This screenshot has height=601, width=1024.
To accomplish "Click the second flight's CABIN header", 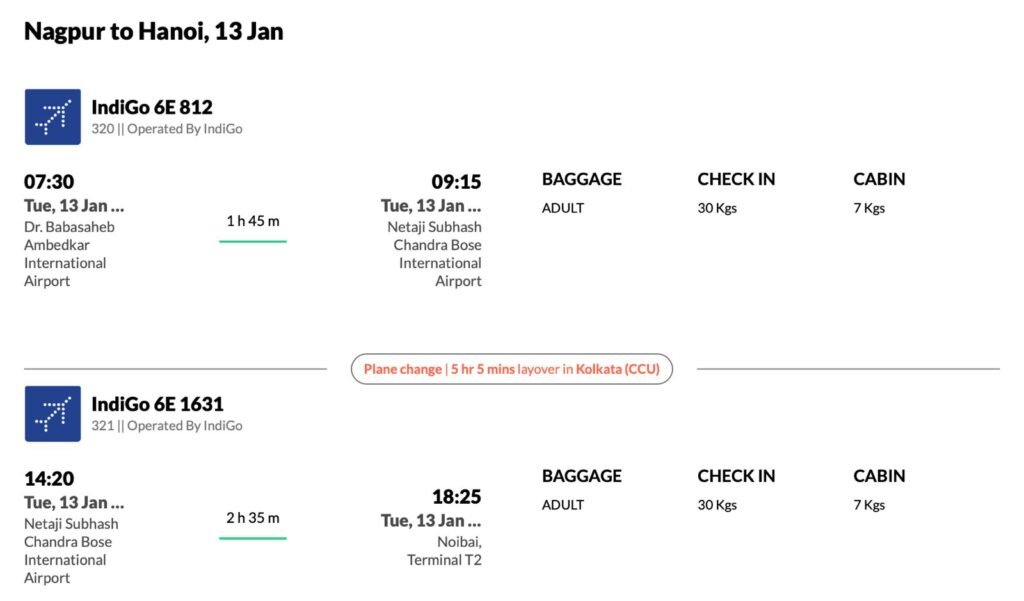I will click(879, 476).
